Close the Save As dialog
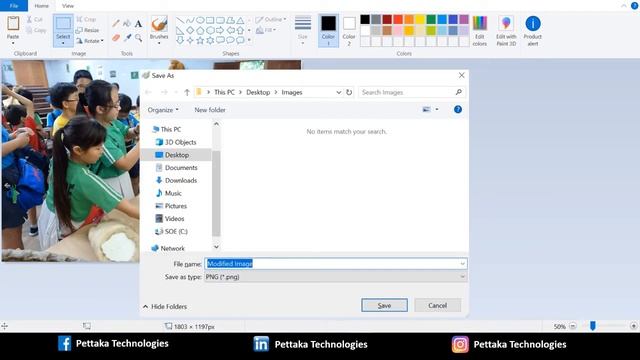This screenshot has width=640, height=360. (461, 75)
